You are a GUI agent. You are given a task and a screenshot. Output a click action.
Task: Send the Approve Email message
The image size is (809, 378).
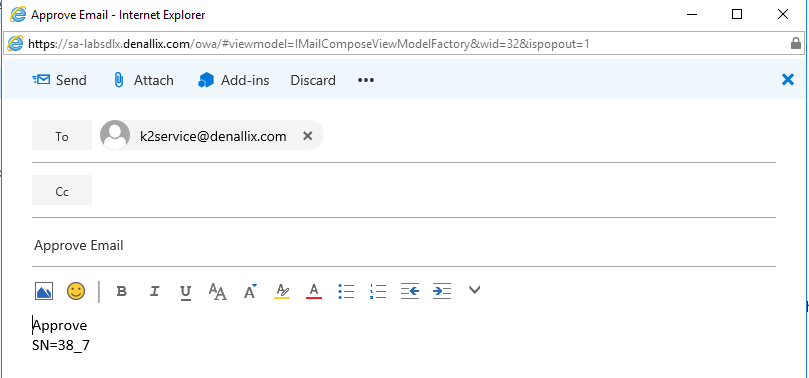(59, 80)
